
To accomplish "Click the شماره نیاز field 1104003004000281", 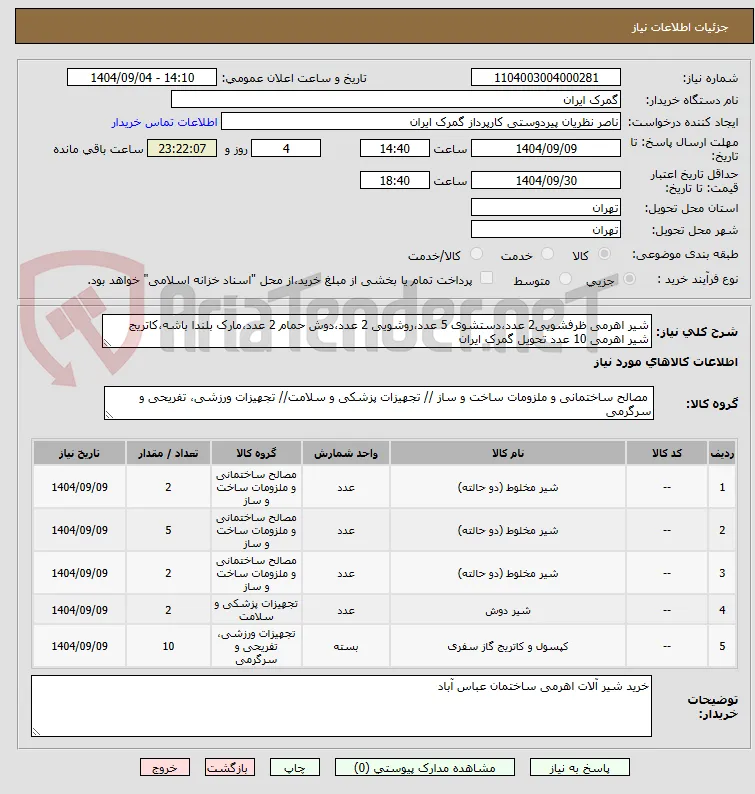I will tap(545, 77).
